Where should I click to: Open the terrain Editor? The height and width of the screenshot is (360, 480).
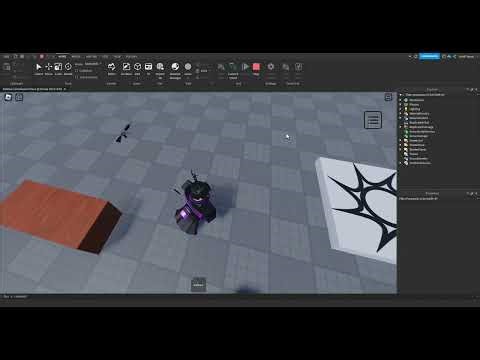(x=112, y=68)
